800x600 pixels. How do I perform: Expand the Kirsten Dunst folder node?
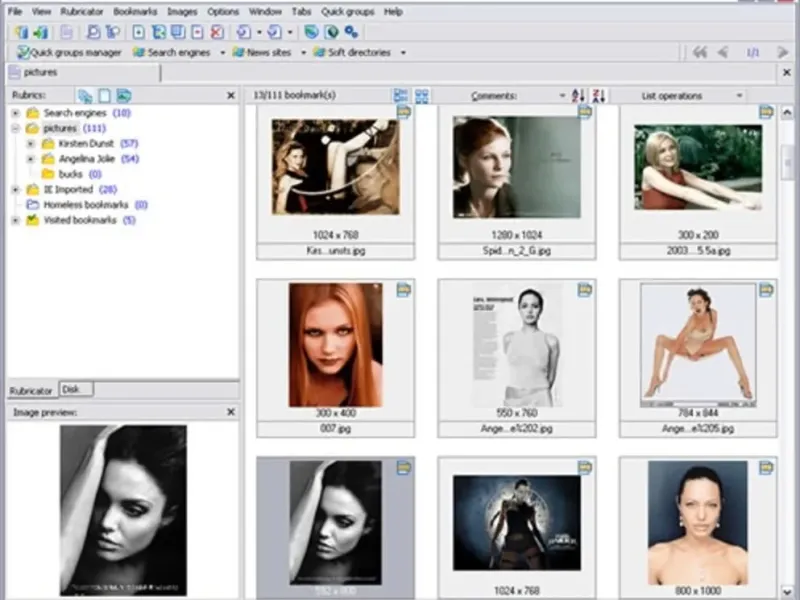click(x=30, y=144)
